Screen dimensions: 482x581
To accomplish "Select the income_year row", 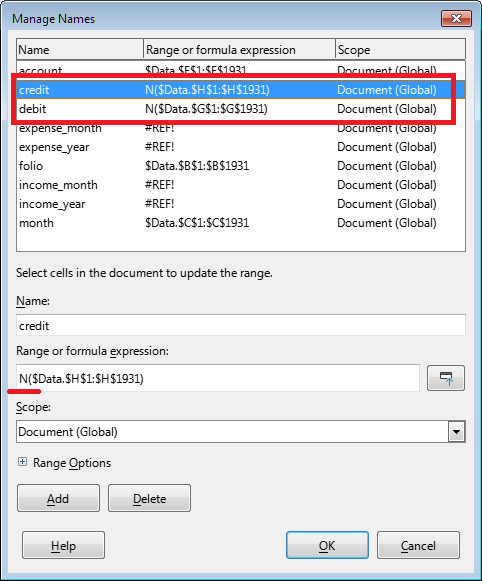I will pyautogui.click(x=241, y=204).
